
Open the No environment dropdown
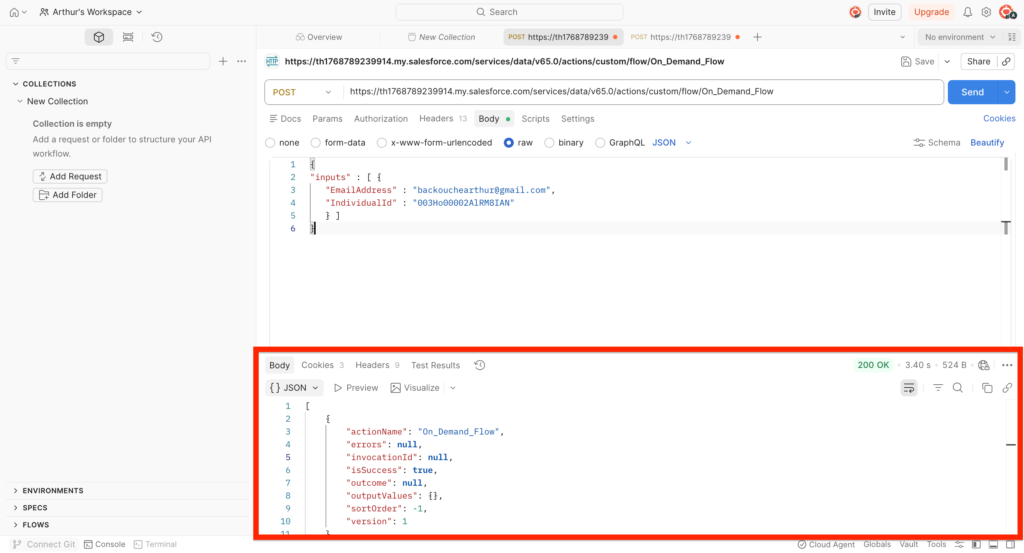[x=964, y=37]
